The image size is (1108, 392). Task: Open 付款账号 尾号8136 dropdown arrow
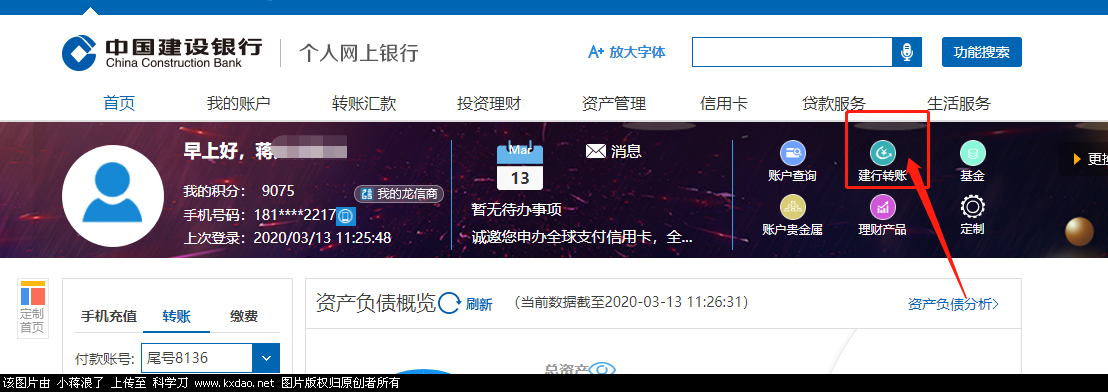click(266, 358)
